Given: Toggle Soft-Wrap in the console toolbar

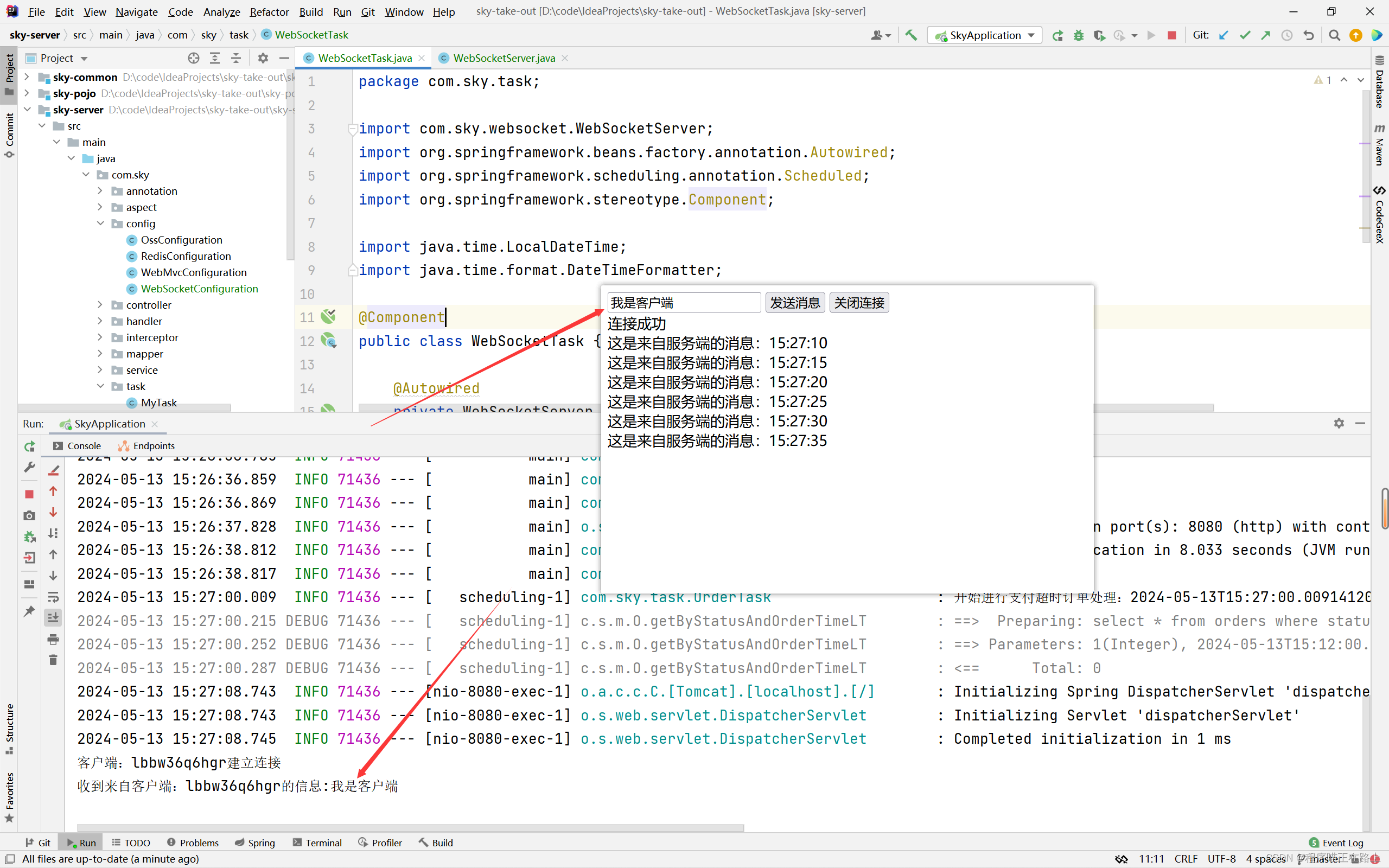Looking at the screenshot, I should pos(53,597).
